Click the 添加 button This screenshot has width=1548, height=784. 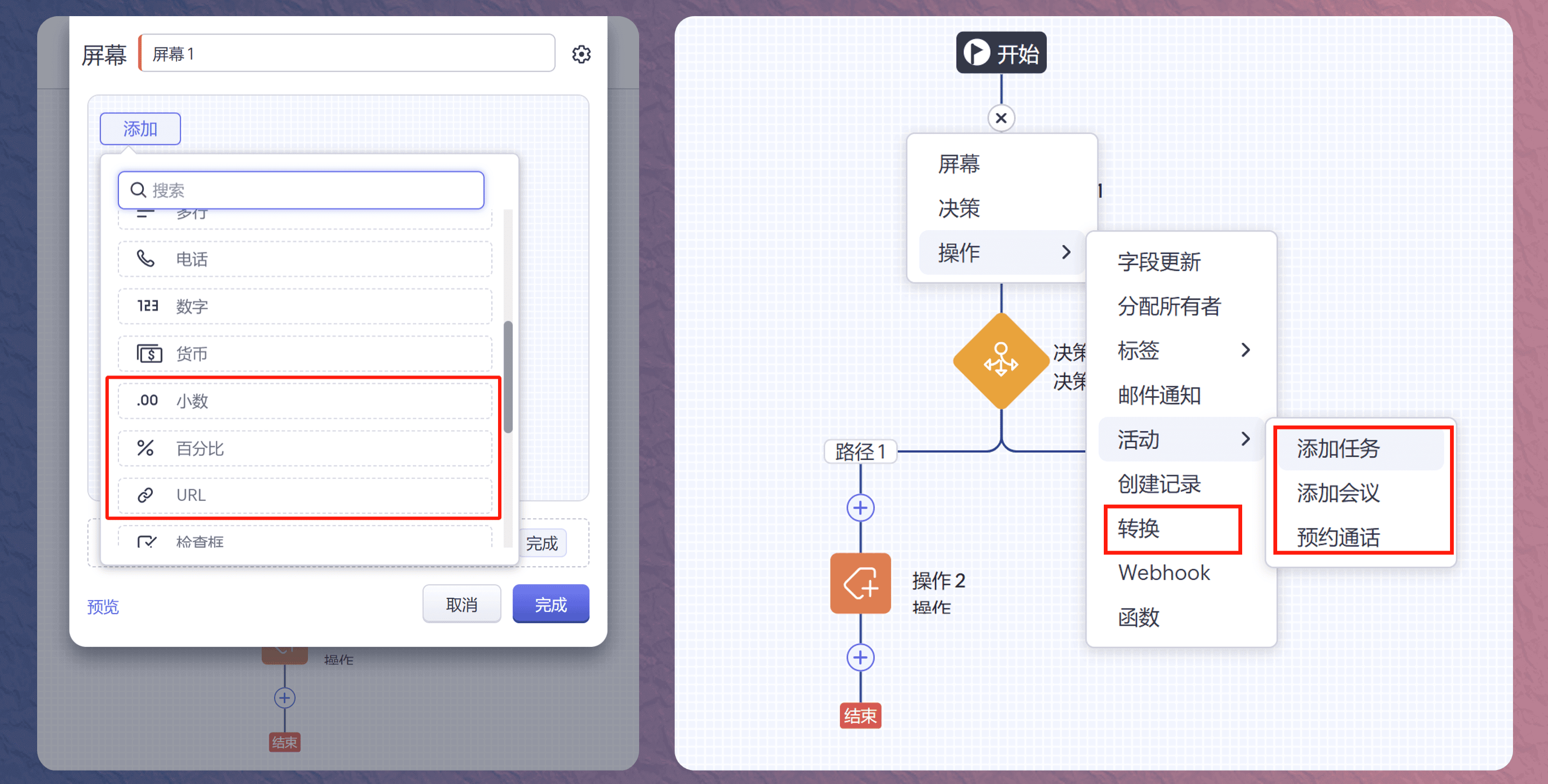coord(140,129)
